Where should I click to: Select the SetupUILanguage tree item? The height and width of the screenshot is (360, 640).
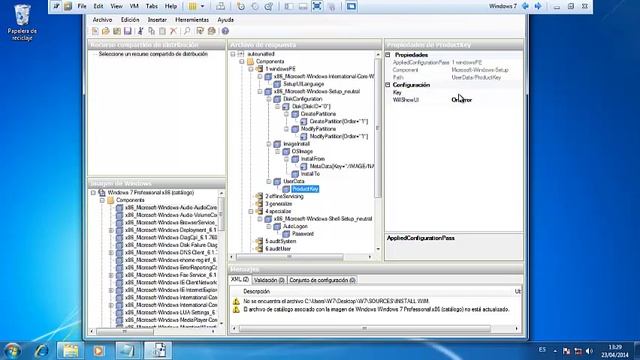304,84
